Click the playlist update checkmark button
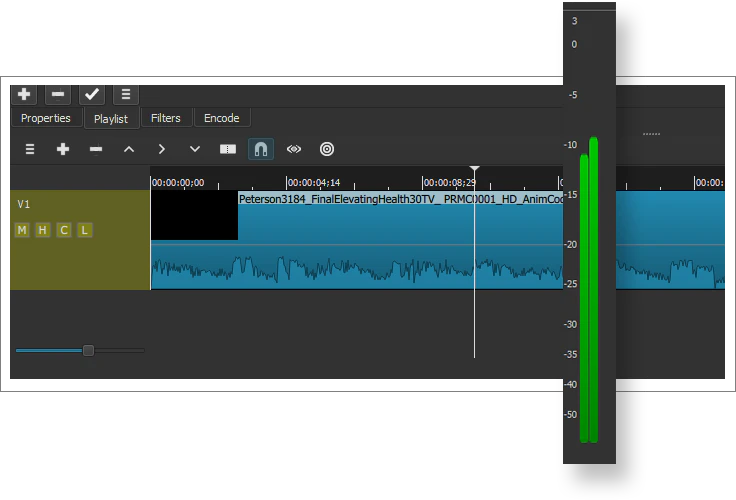Image resolution: width=736 pixels, height=500 pixels. [92, 94]
